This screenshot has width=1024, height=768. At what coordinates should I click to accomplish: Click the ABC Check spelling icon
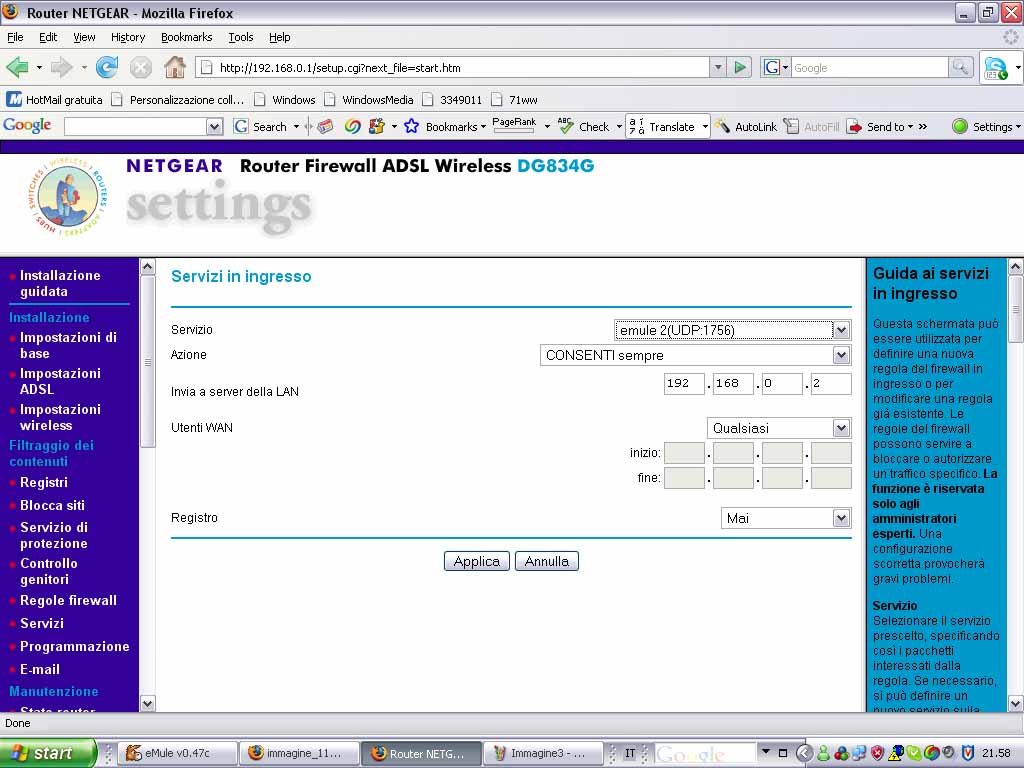click(566, 125)
